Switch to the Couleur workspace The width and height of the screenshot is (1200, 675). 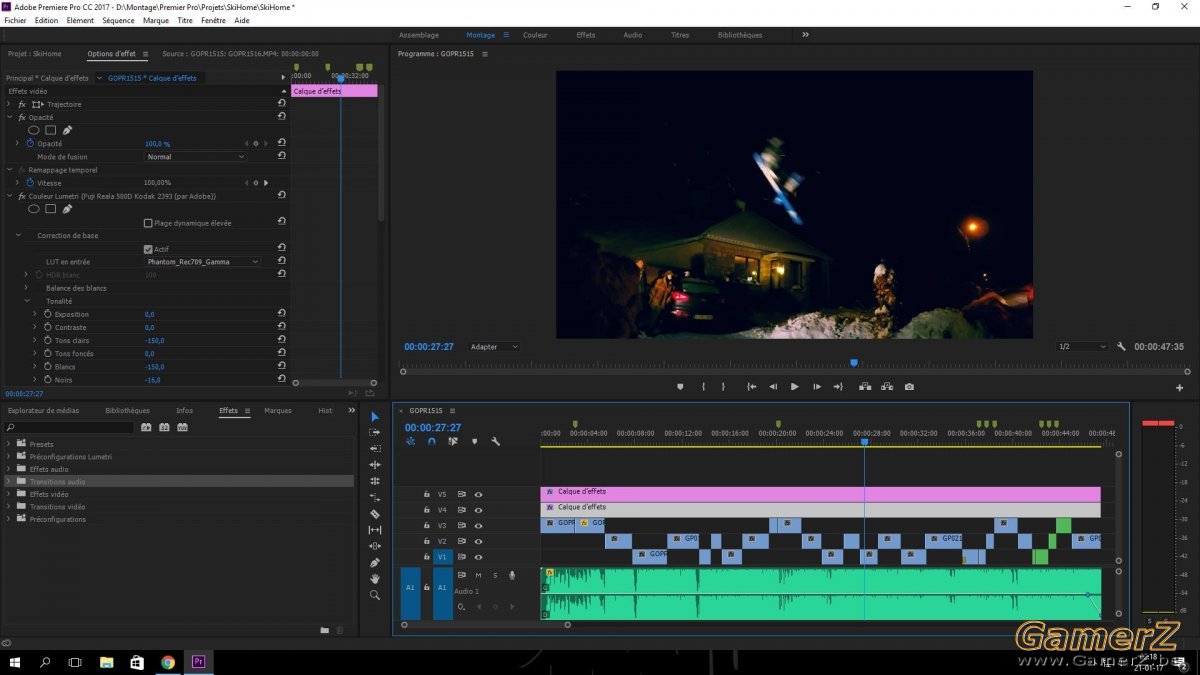(x=535, y=35)
